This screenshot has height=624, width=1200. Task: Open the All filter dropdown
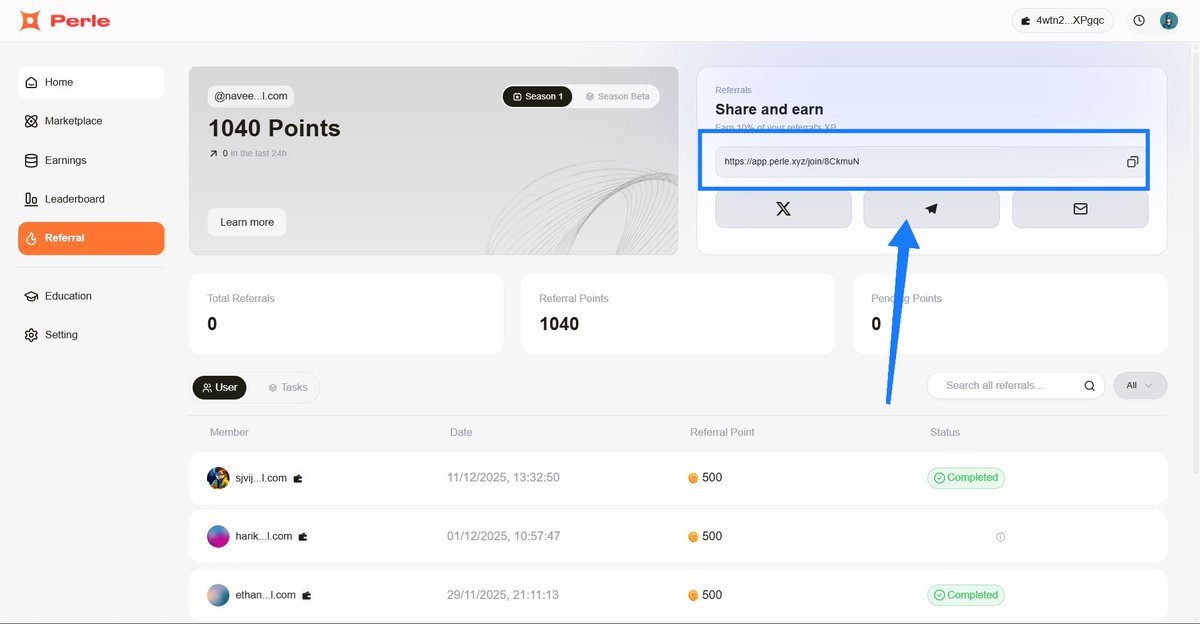coord(1140,385)
